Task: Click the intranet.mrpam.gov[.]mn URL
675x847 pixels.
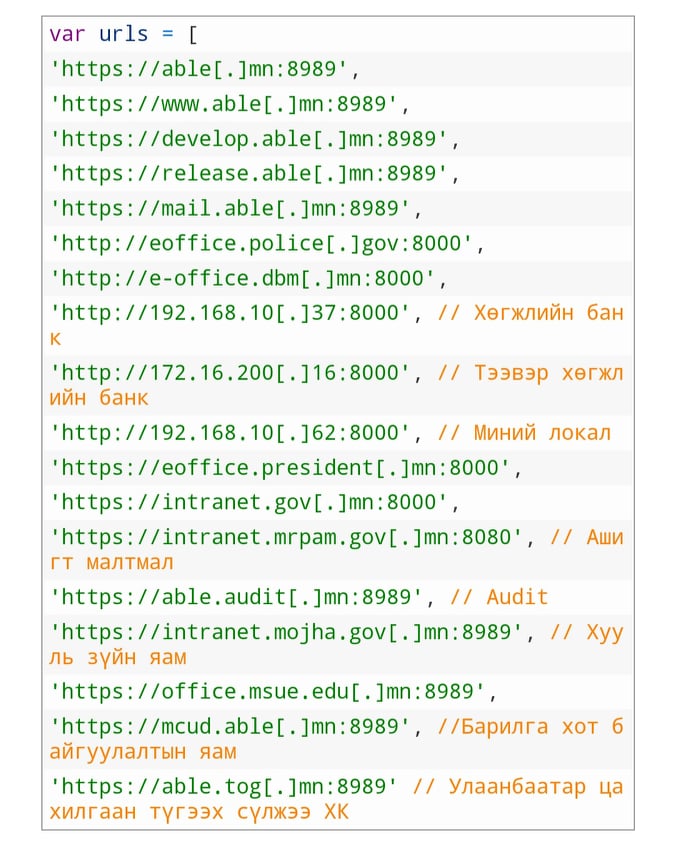Action: tap(286, 537)
